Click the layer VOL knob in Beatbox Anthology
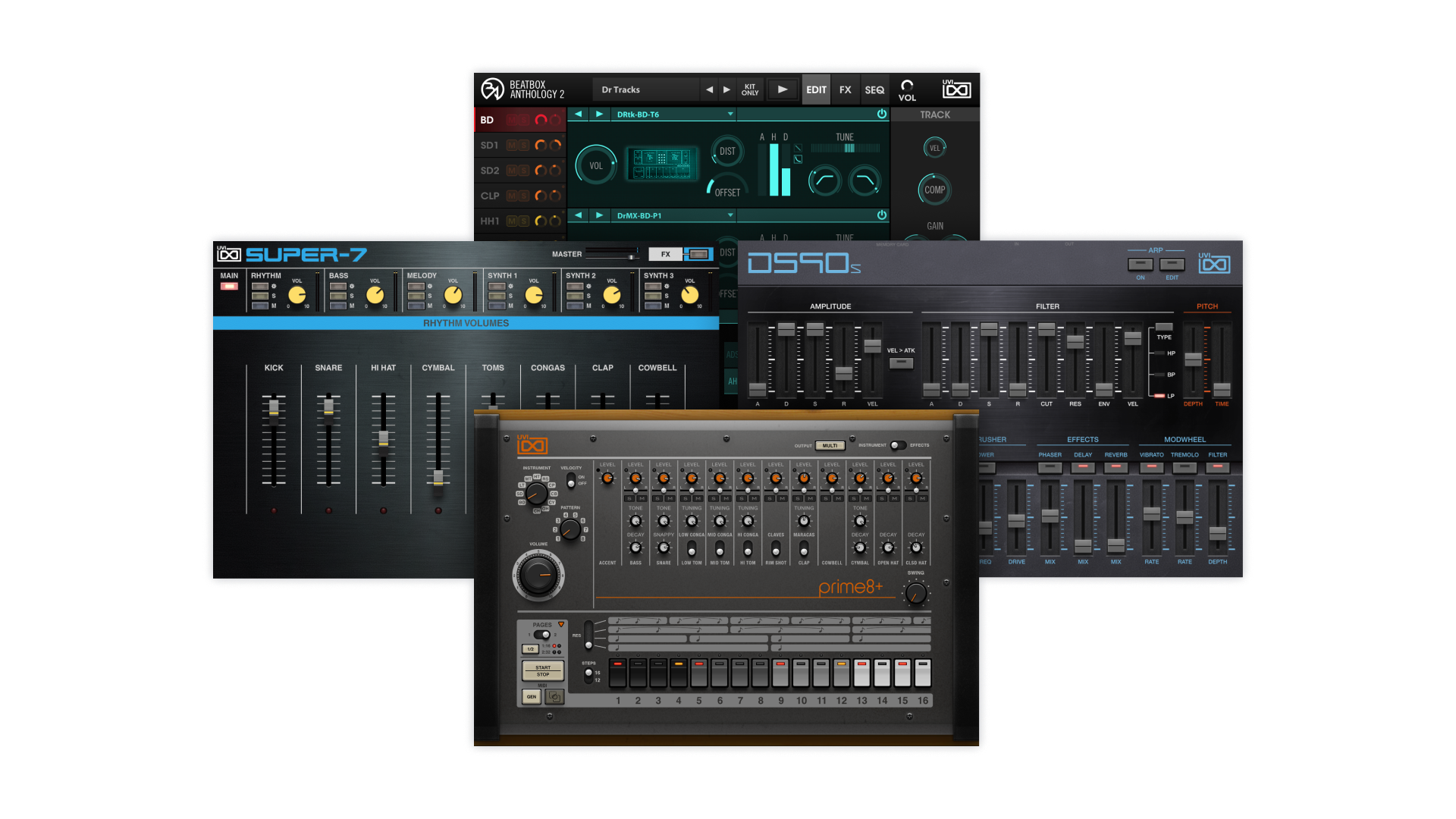The width and height of the screenshot is (1456, 819). [x=596, y=165]
